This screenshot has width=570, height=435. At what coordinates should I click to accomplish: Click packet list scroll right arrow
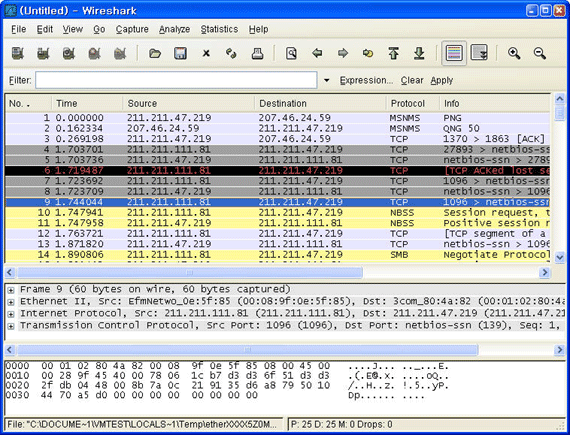pos(544,273)
